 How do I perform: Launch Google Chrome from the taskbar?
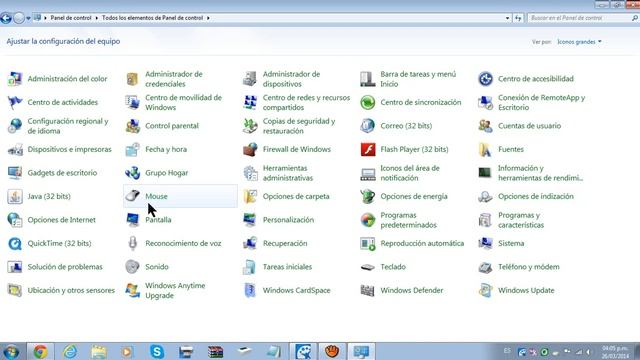coord(40,351)
